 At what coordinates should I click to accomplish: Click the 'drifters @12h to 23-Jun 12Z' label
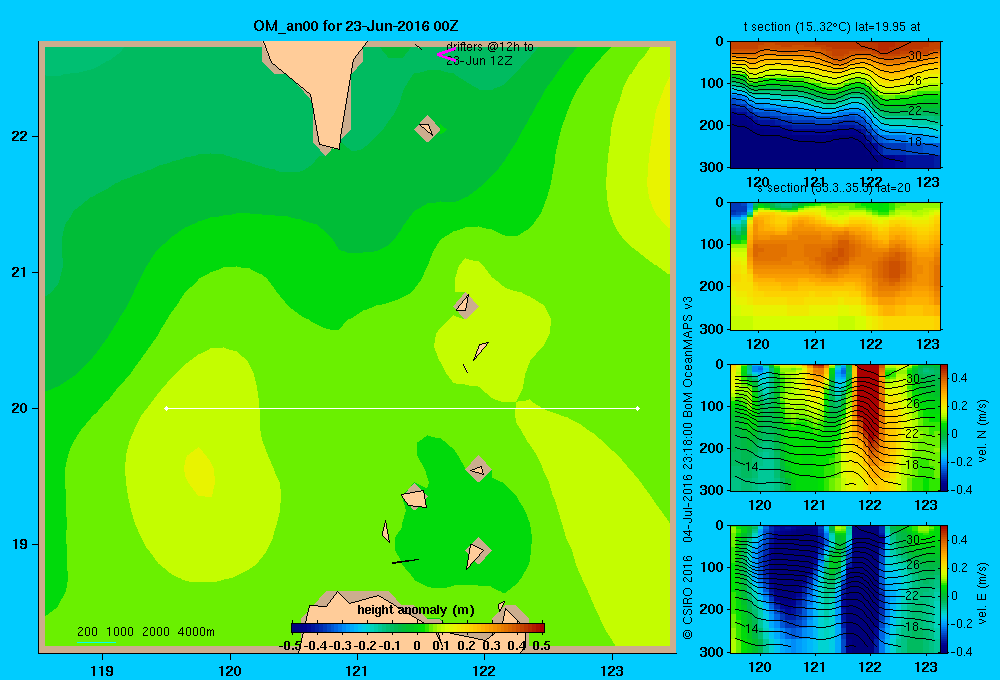(x=490, y=54)
